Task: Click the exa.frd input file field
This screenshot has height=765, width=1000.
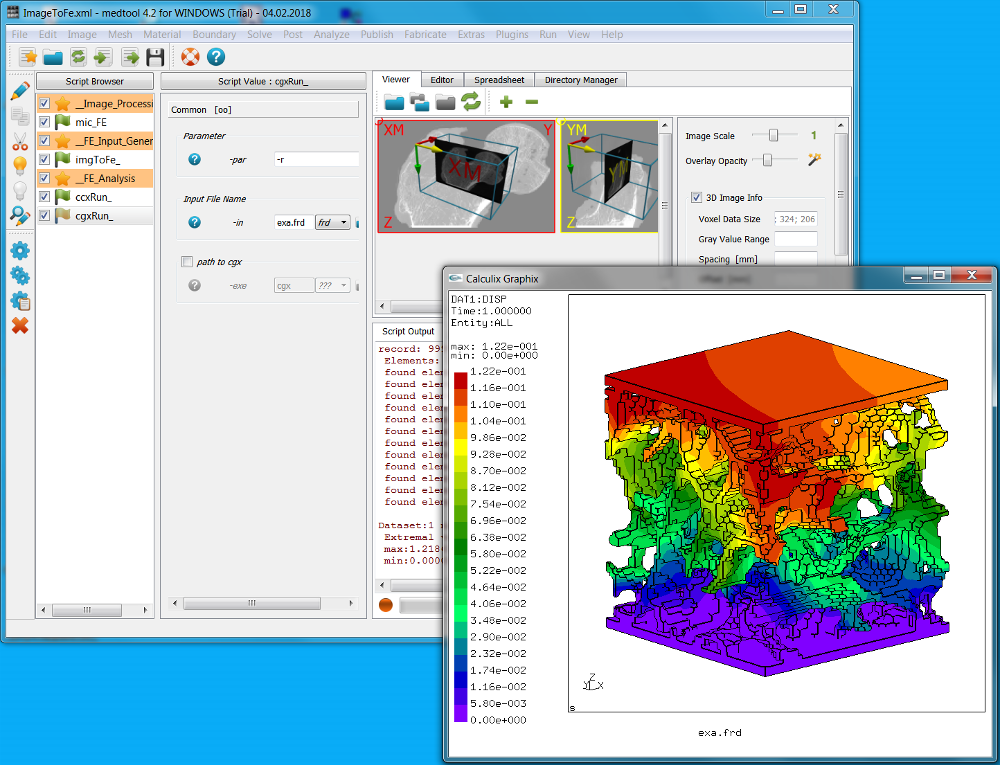Action: pos(294,222)
